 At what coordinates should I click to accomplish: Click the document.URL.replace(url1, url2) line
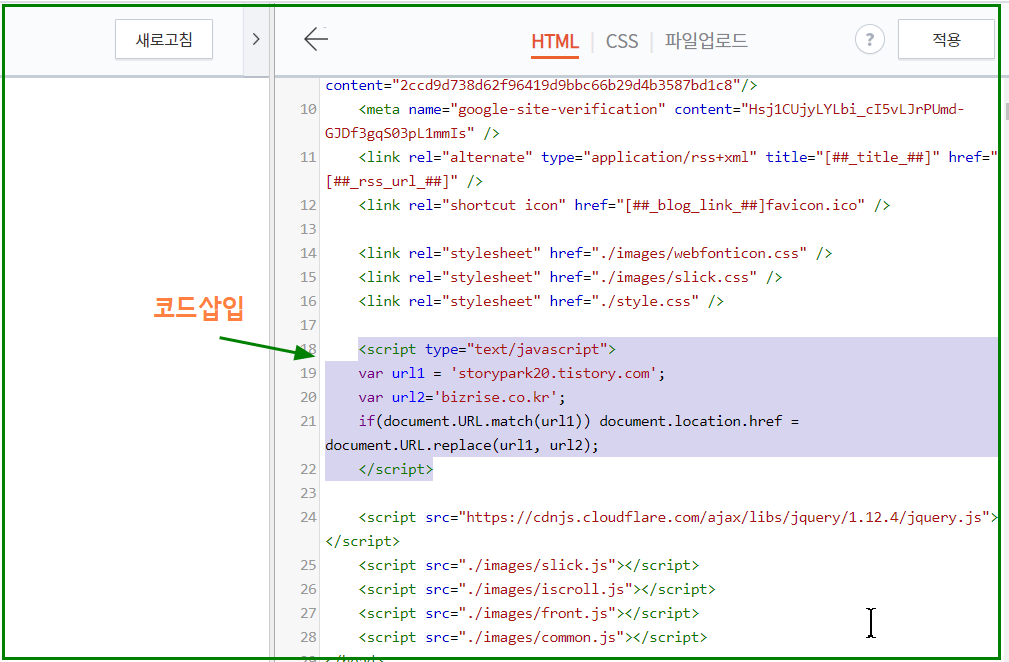coord(462,445)
